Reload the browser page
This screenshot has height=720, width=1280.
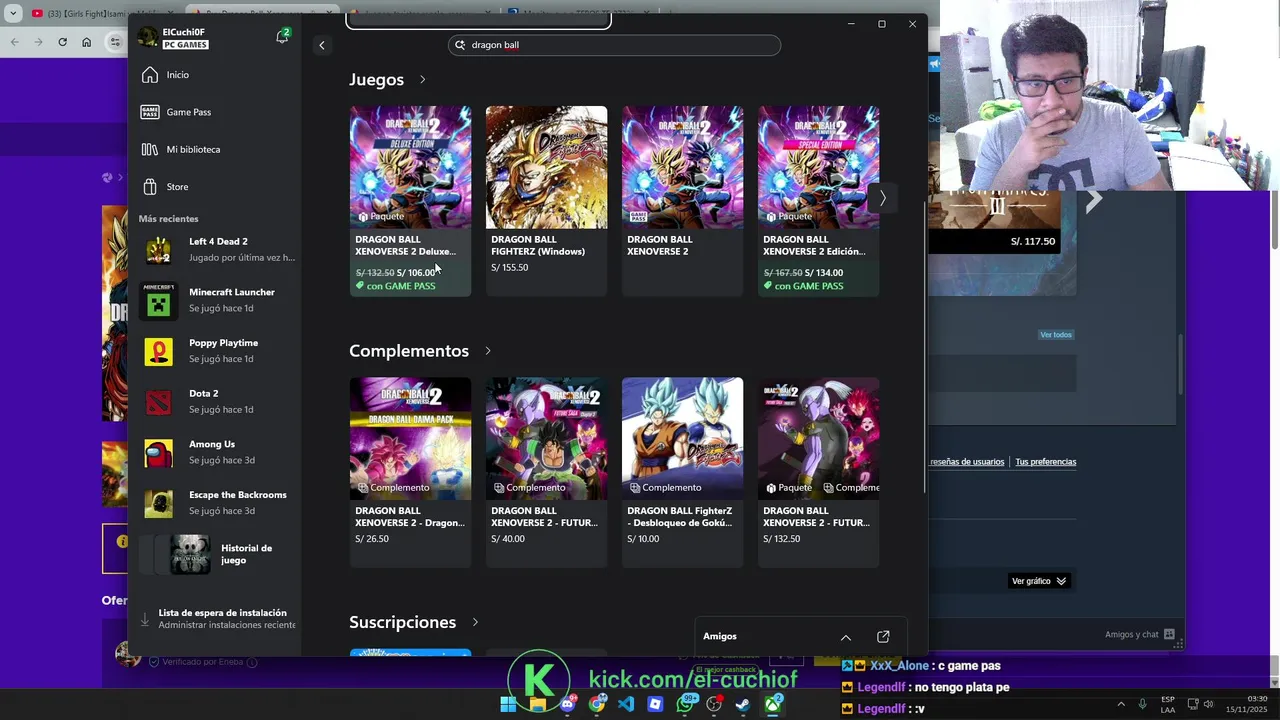(x=62, y=42)
